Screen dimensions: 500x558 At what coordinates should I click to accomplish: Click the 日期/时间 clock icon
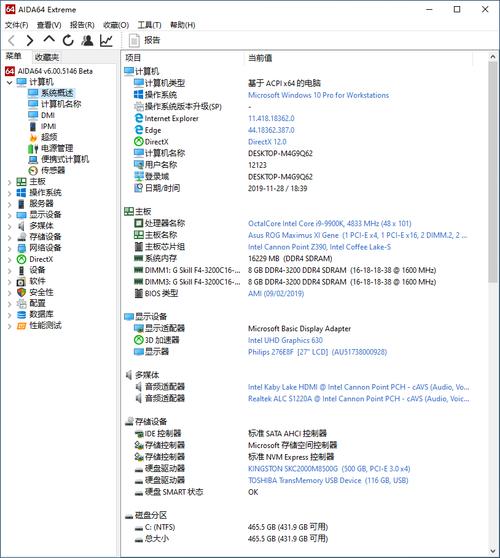[138, 188]
